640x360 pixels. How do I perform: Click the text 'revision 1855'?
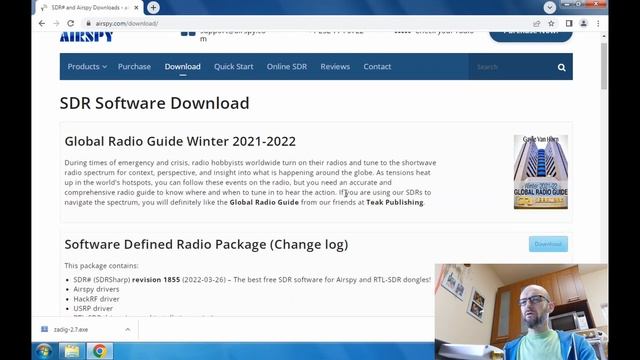click(x=156, y=280)
